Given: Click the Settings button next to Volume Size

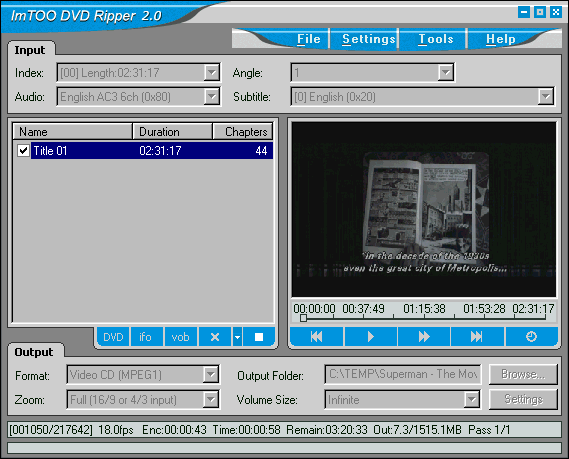Looking at the screenshot, I should 523,399.
